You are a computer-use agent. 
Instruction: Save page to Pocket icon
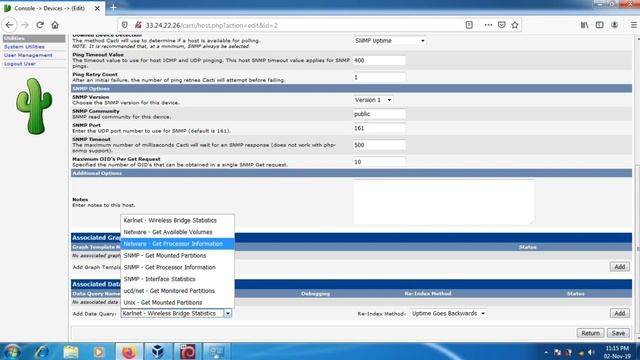coord(502,25)
